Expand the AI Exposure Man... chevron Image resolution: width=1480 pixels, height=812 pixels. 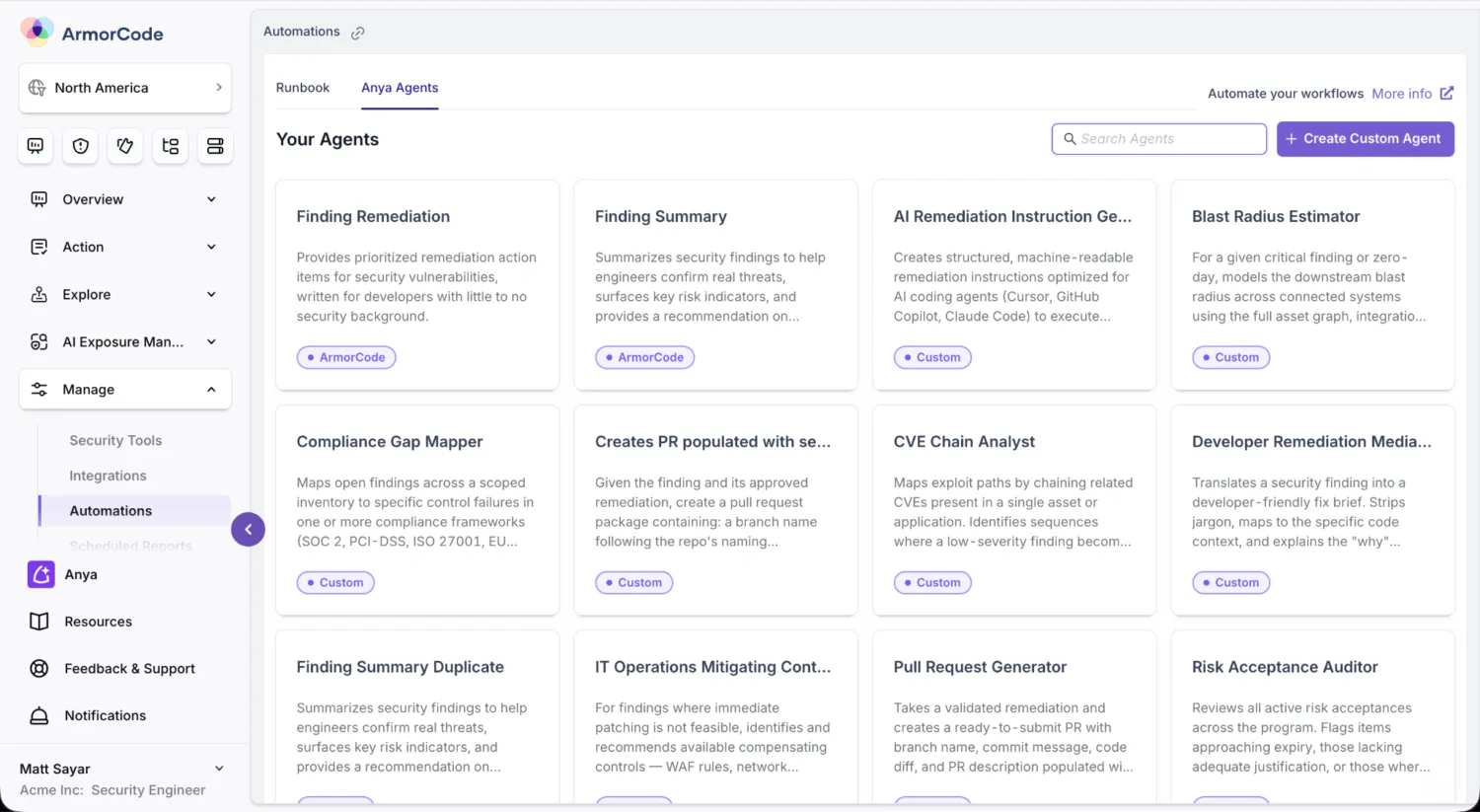211,341
